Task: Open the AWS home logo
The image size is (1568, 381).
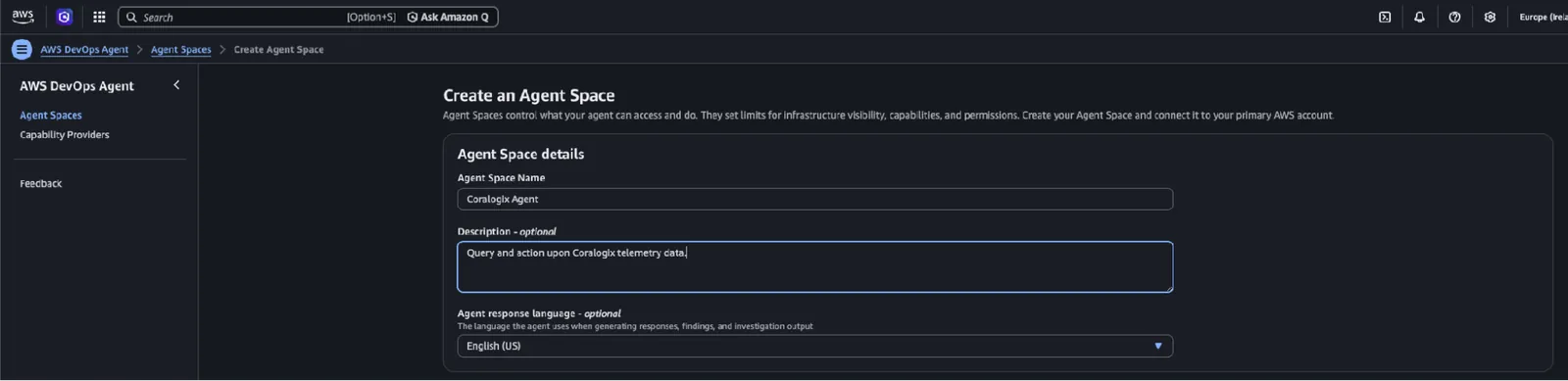Action: 23,17
